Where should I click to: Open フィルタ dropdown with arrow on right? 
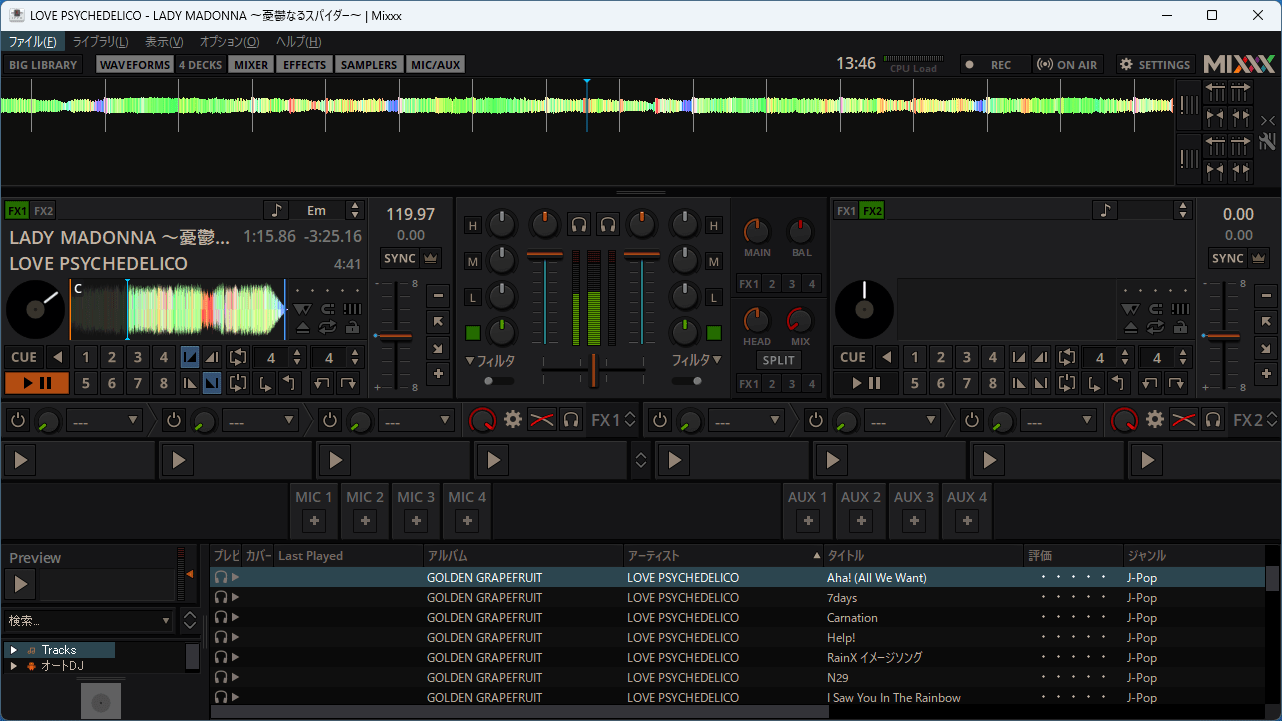click(x=696, y=360)
